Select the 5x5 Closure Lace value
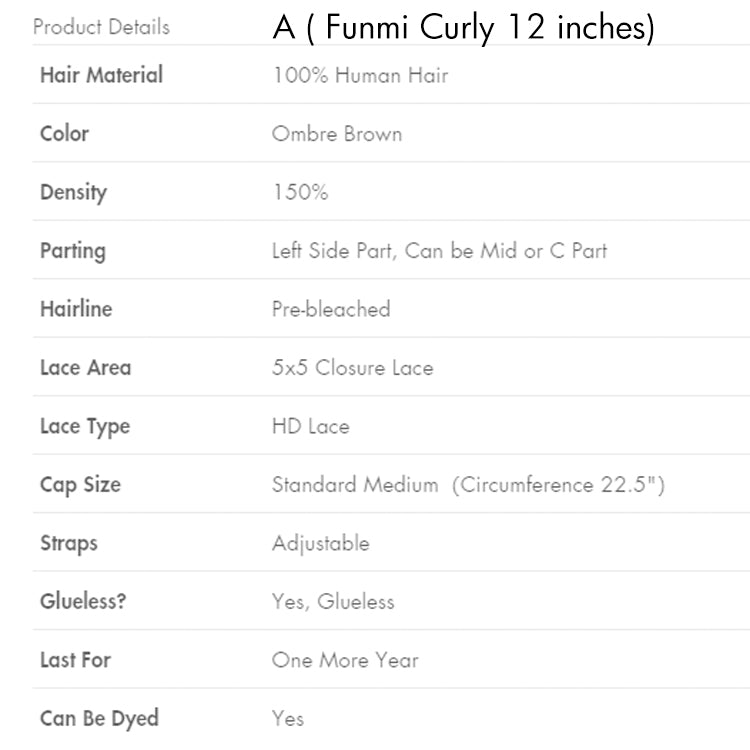 pyautogui.click(x=352, y=368)
